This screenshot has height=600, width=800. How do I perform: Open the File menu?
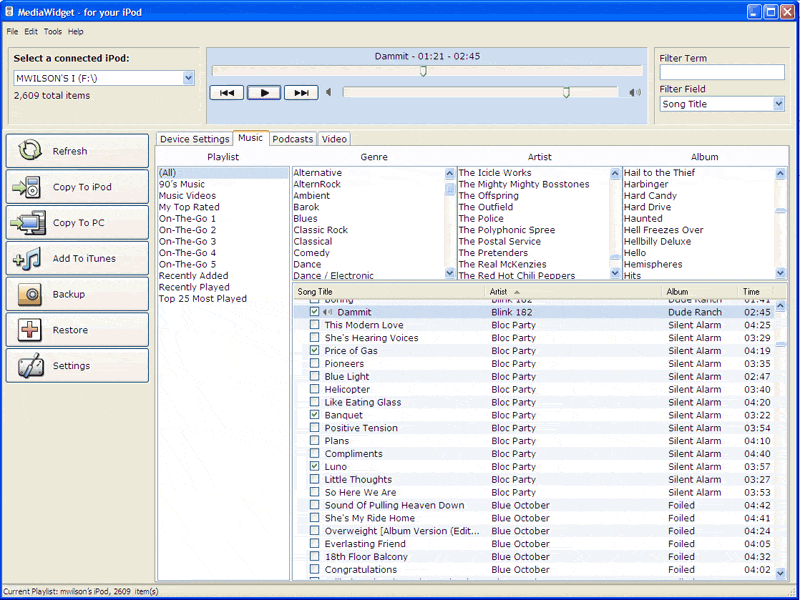tap(12, 32)
